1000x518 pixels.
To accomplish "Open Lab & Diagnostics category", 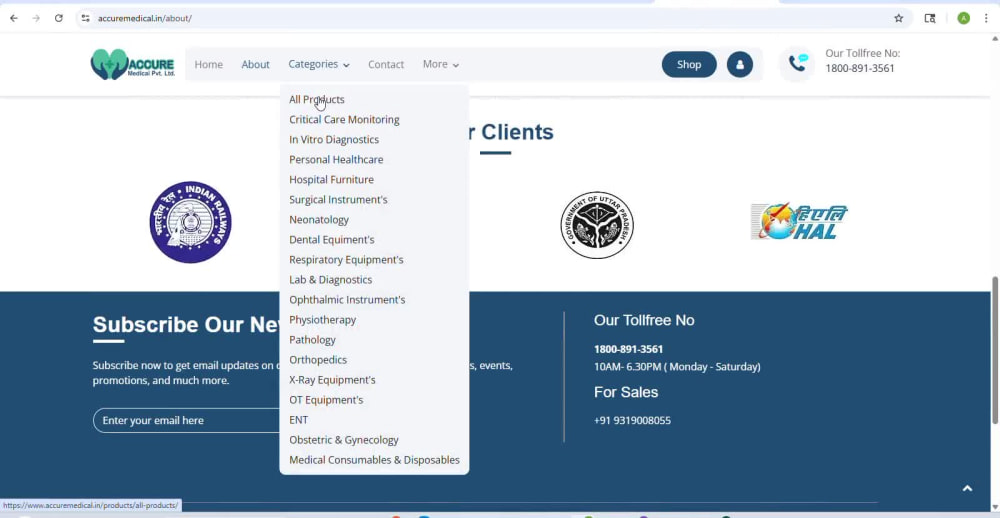I will click(330, 279).
